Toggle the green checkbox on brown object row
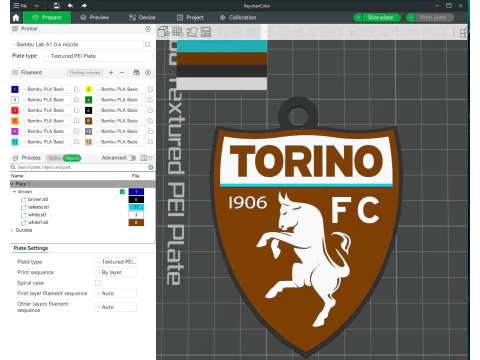The width and height of the screenshot is (480, 360). tap(122, 192)
